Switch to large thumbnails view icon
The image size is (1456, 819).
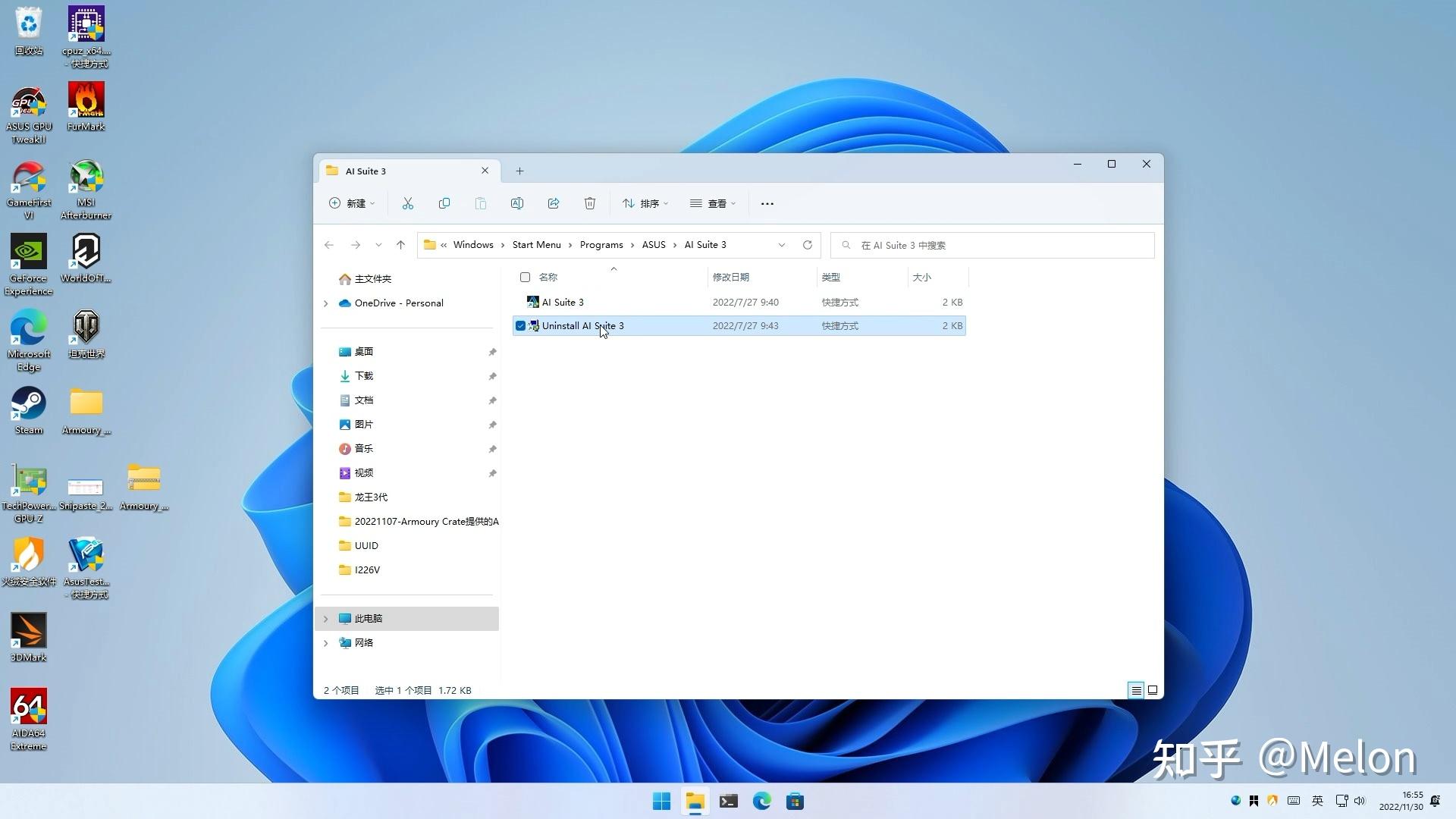[1153, 690]
